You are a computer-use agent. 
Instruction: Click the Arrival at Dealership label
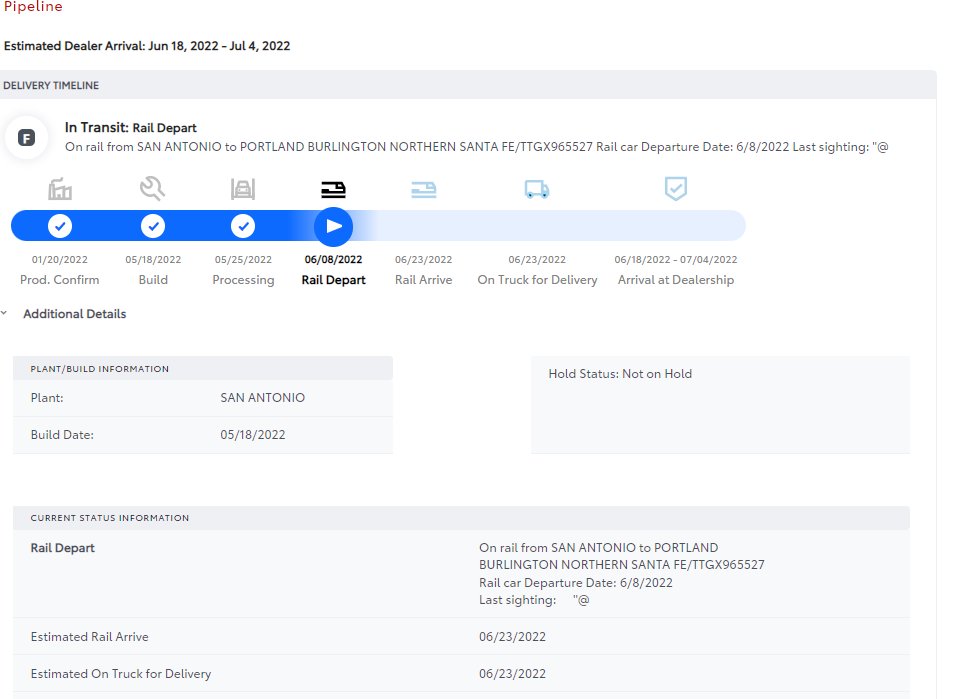675,280
